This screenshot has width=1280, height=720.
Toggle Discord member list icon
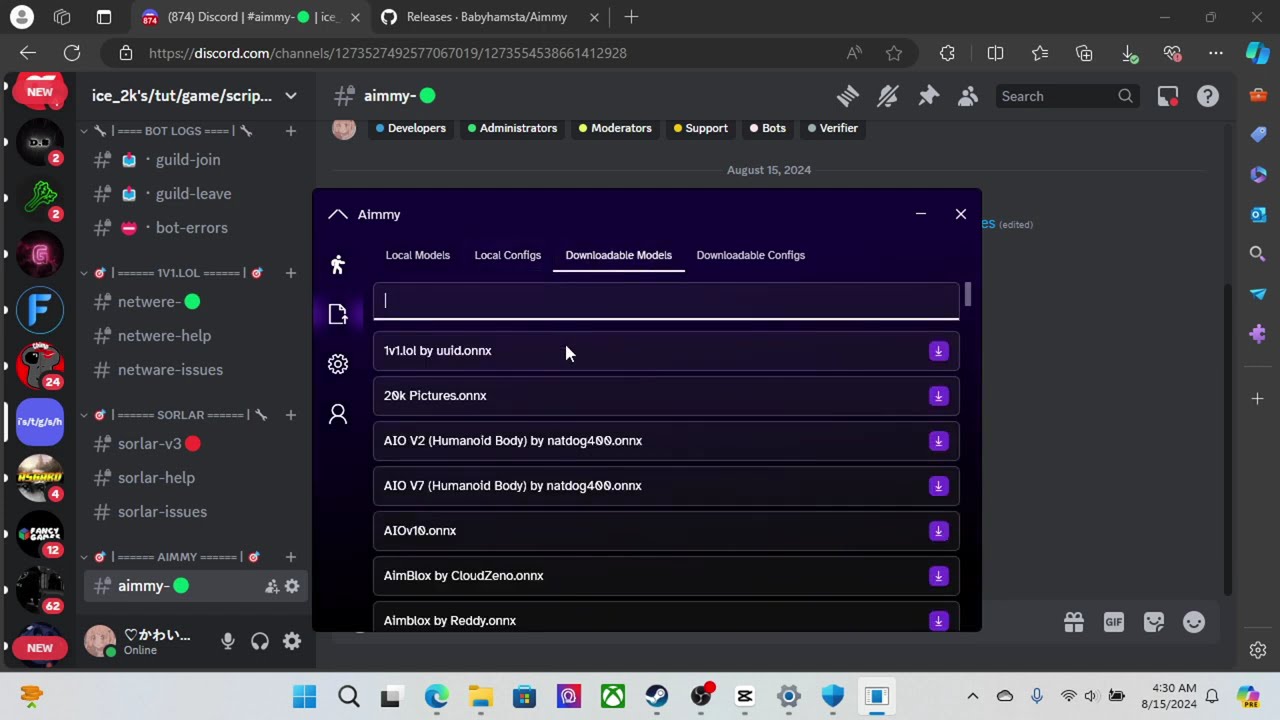967,96
